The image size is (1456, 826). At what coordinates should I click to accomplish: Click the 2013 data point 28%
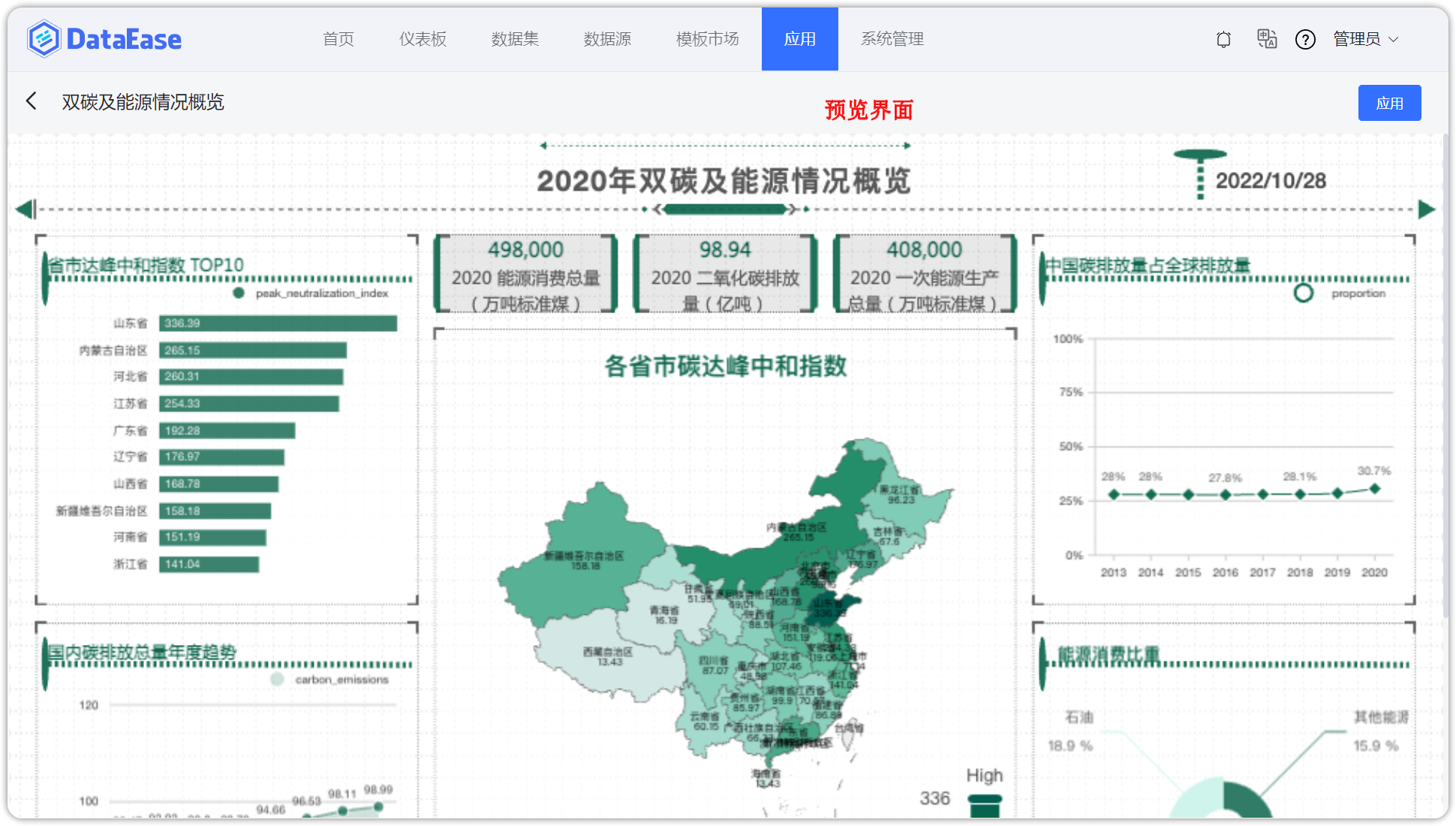pyautogui.click(x=1114, y=494)
